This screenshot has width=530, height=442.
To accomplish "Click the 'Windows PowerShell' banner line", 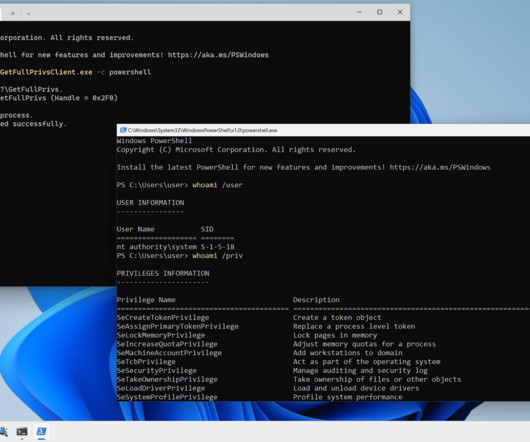I will click(154, 141).
